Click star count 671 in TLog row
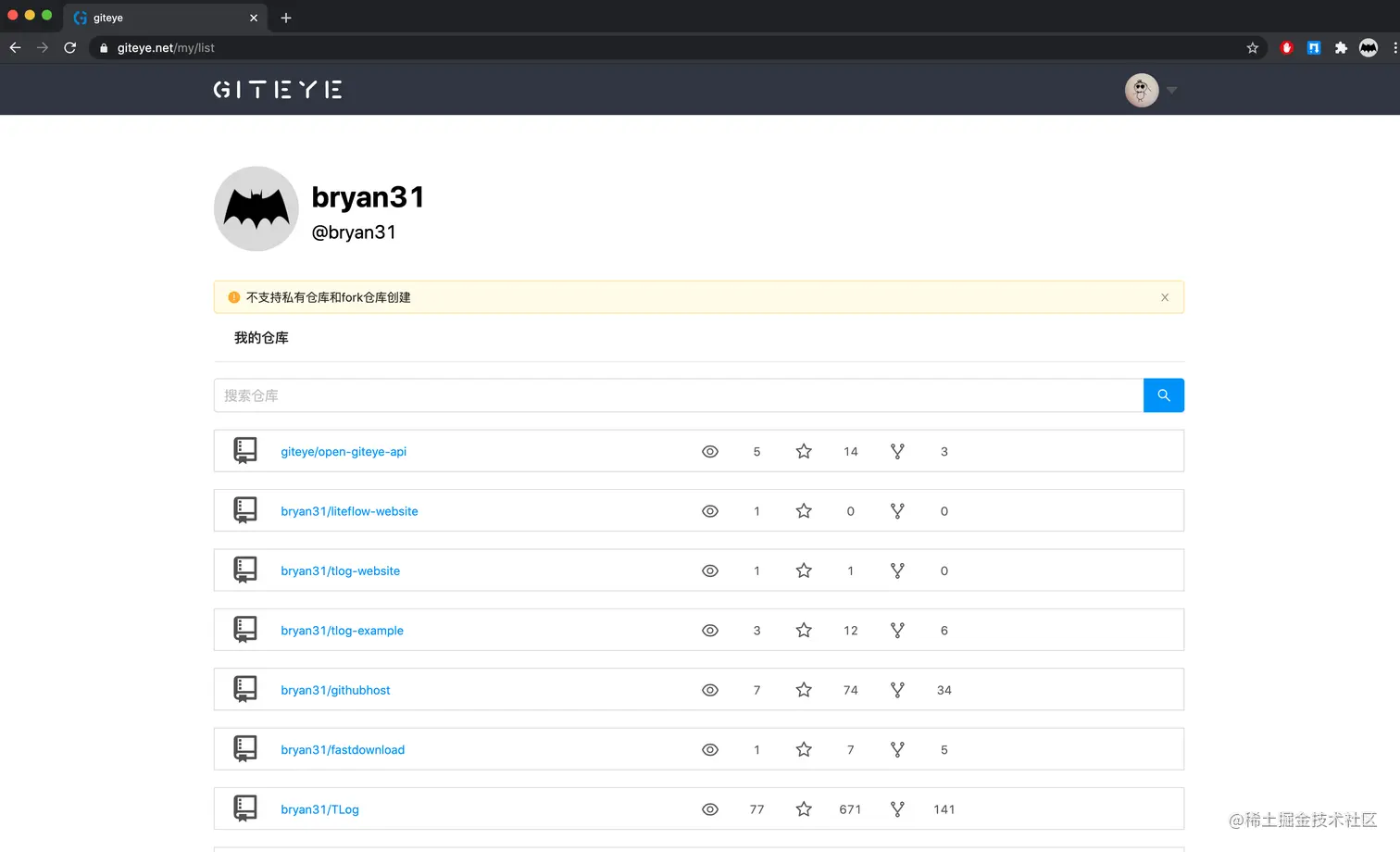 (850, 809)
